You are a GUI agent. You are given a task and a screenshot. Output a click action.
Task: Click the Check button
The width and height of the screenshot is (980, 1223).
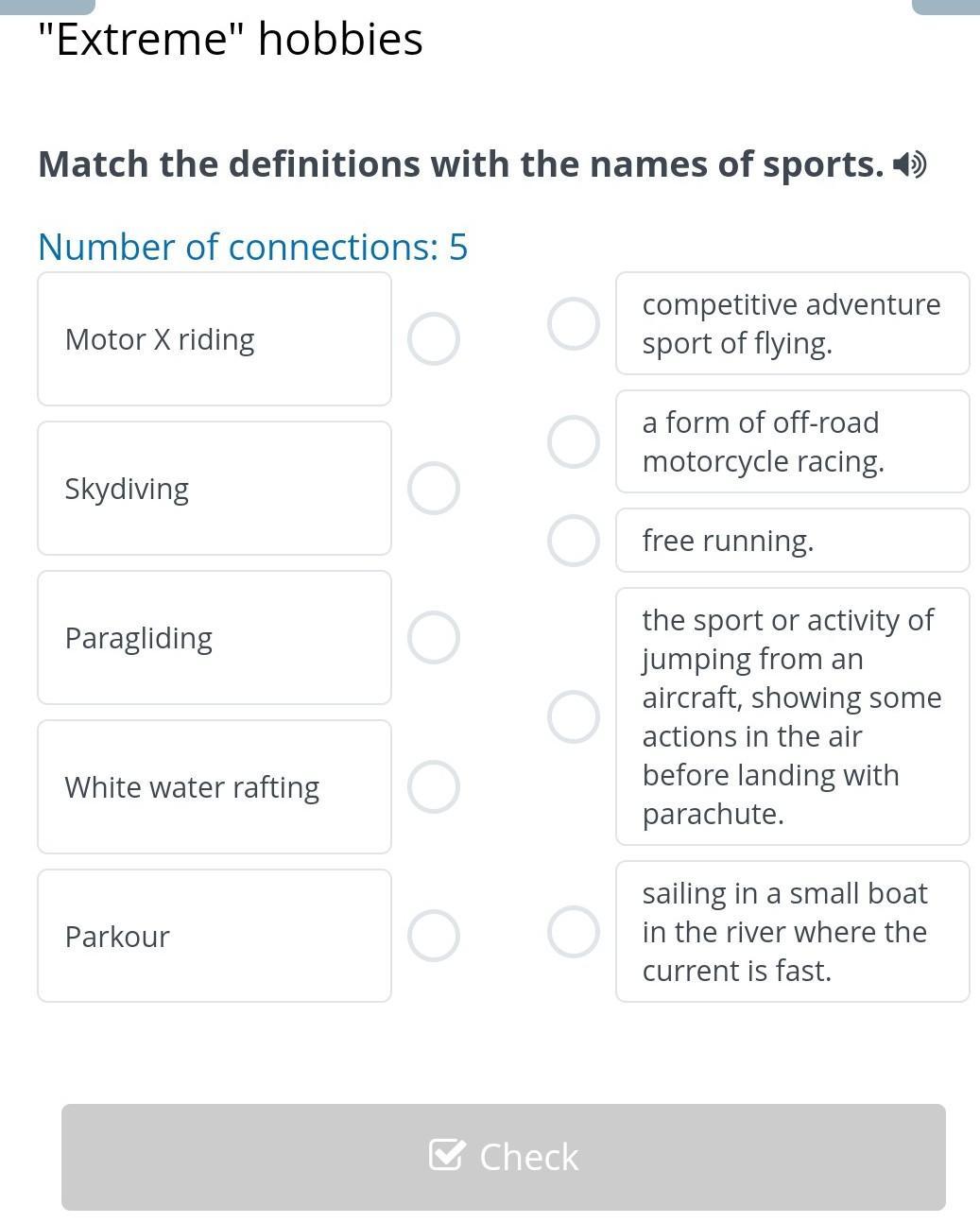point(504,1157)
